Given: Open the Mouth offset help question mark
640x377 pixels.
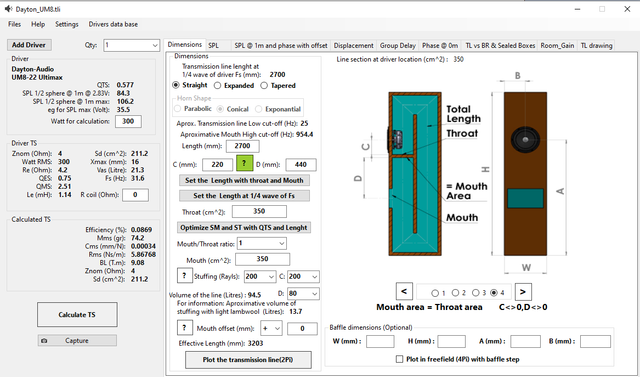Looking at the screenshot, I should pyautogui.click(x=184, y=327).
